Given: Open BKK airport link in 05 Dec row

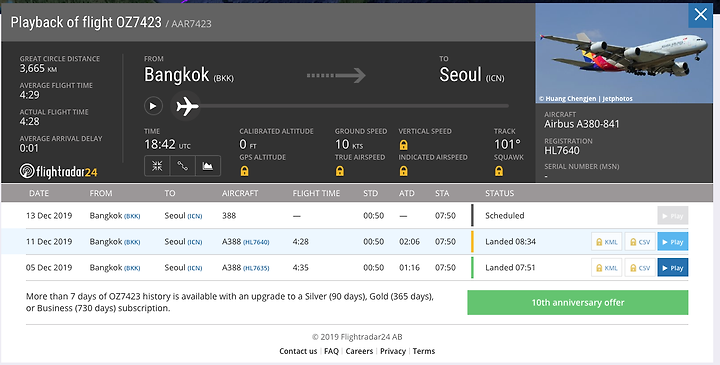Looking at the screenshot, I should pos(132,268).
